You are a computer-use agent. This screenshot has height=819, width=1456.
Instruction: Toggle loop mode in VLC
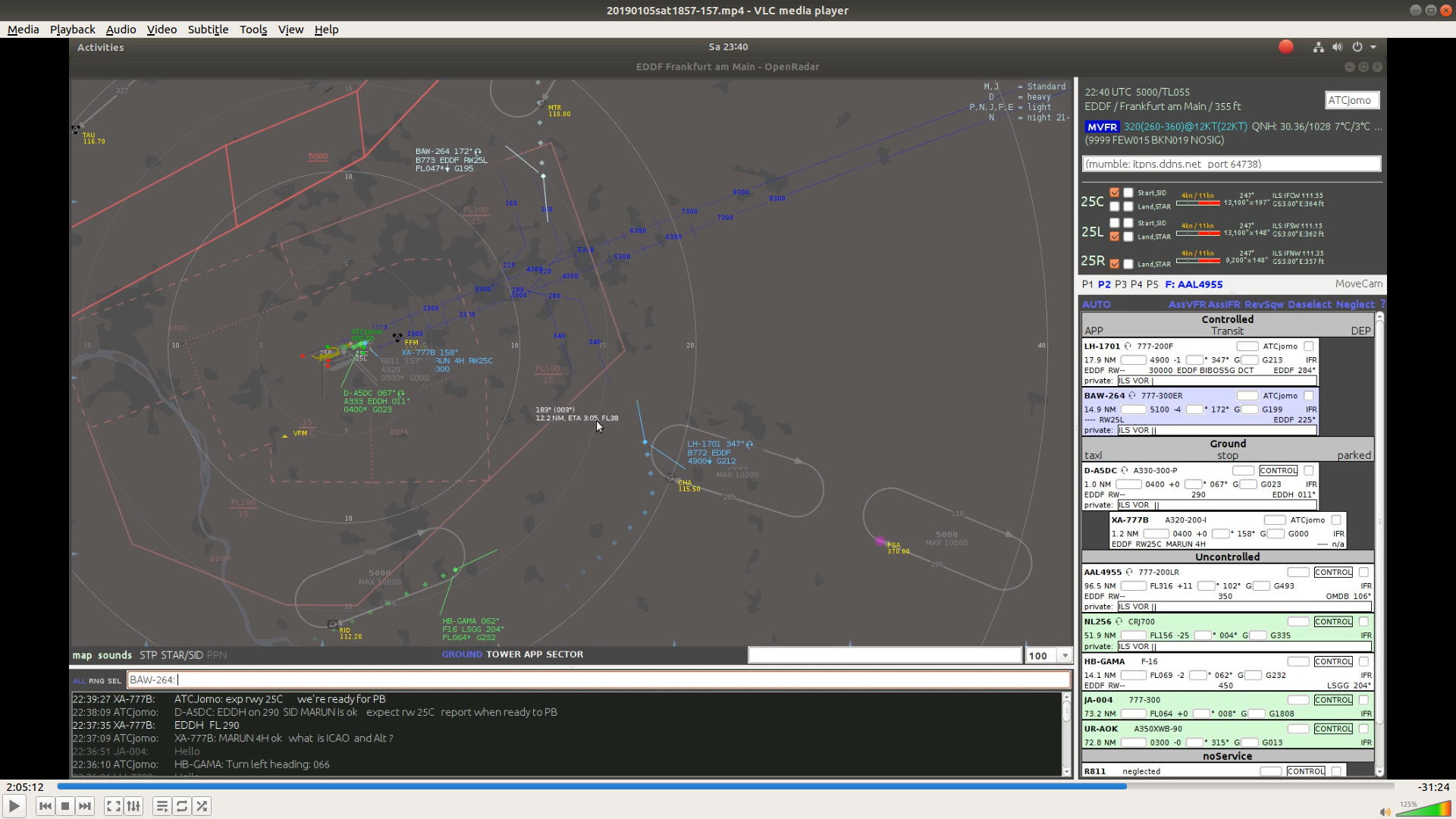click(x=182, y=806)
